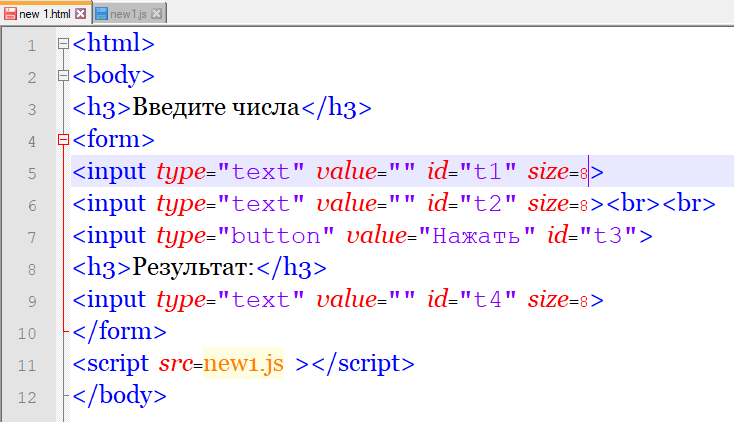734x422 pixels.
Task: Collapse the form tag fold marker
Action: coord(63,140)
